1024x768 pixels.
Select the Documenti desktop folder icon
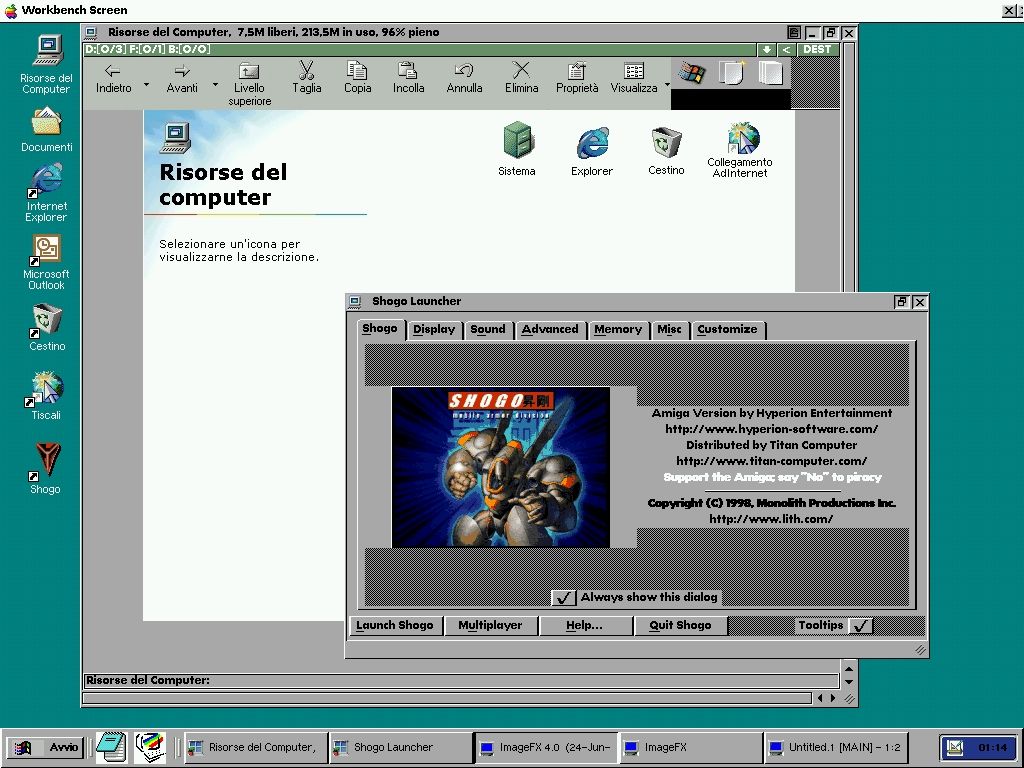point(46,122)
